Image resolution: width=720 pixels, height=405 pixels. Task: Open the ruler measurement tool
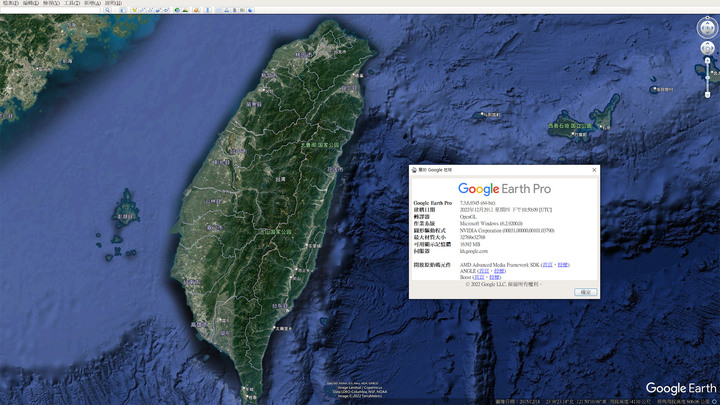208,10
